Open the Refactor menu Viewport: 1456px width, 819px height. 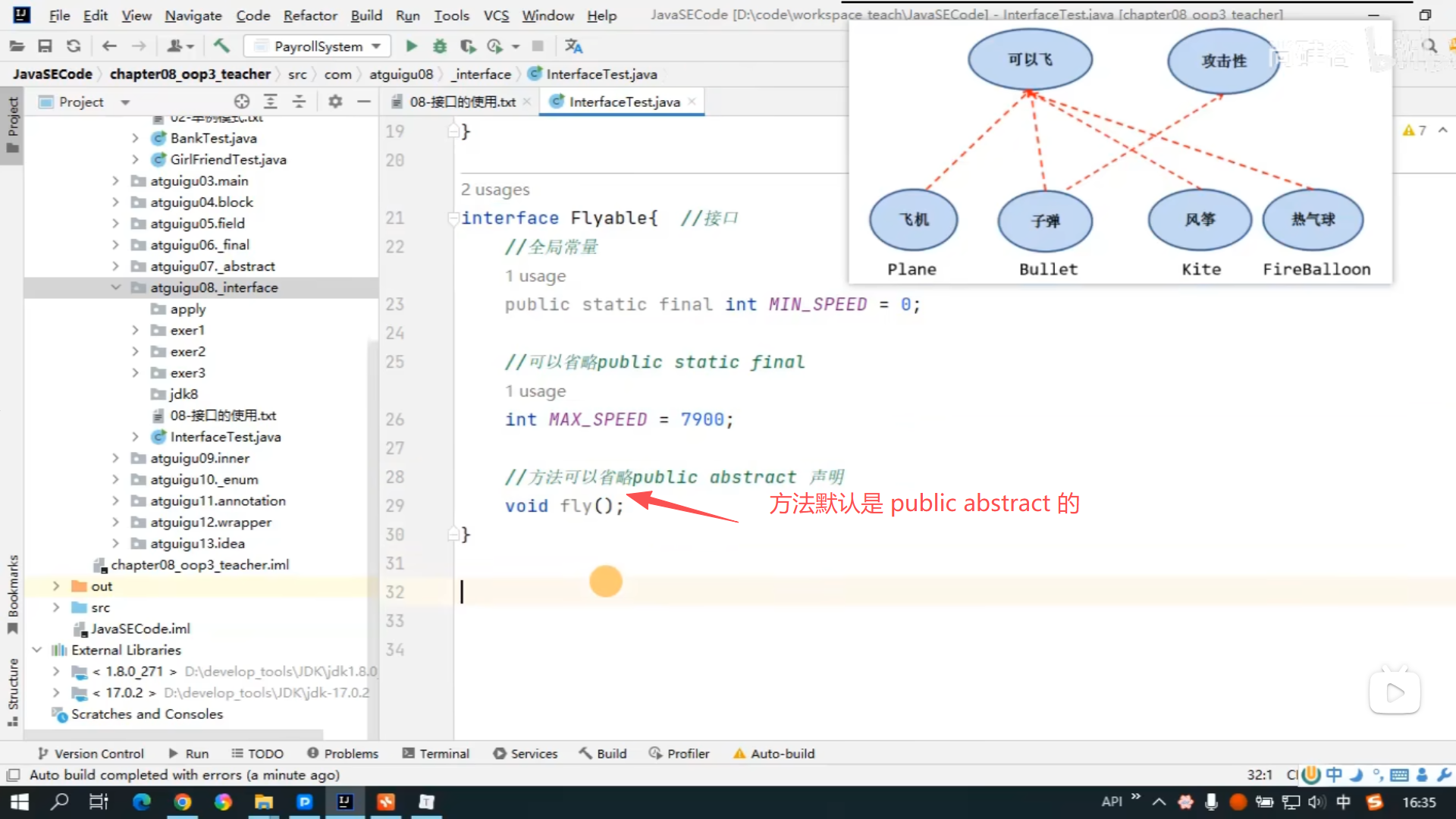tap(310, 15)
